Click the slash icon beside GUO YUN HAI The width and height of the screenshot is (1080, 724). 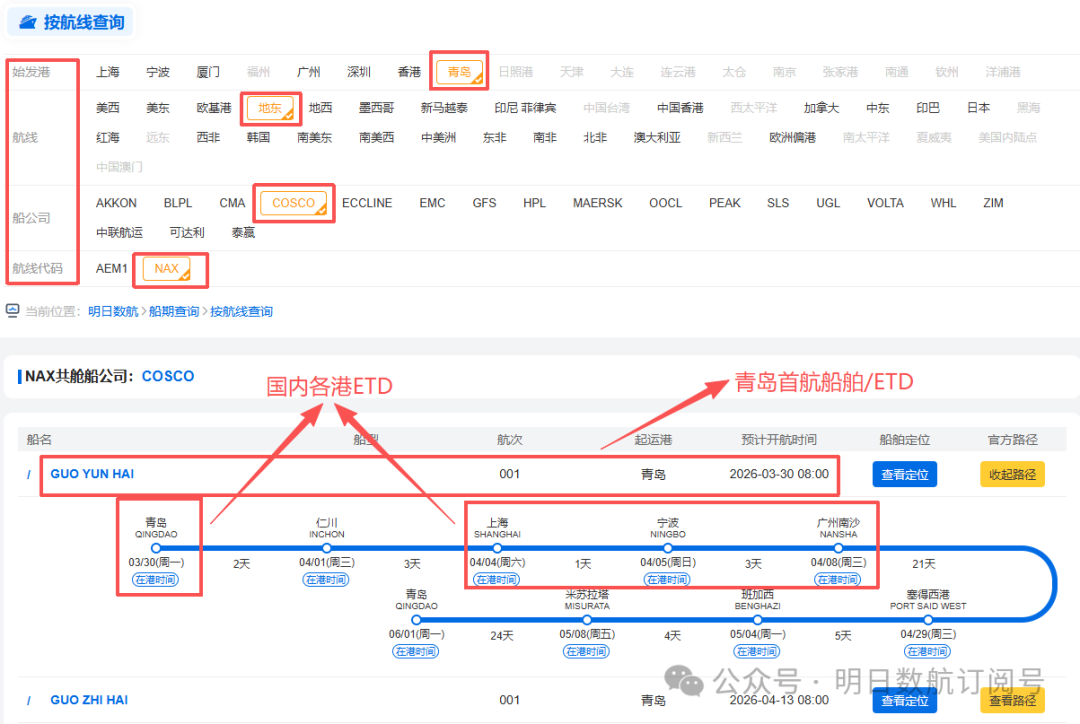[x=29, y=474]
